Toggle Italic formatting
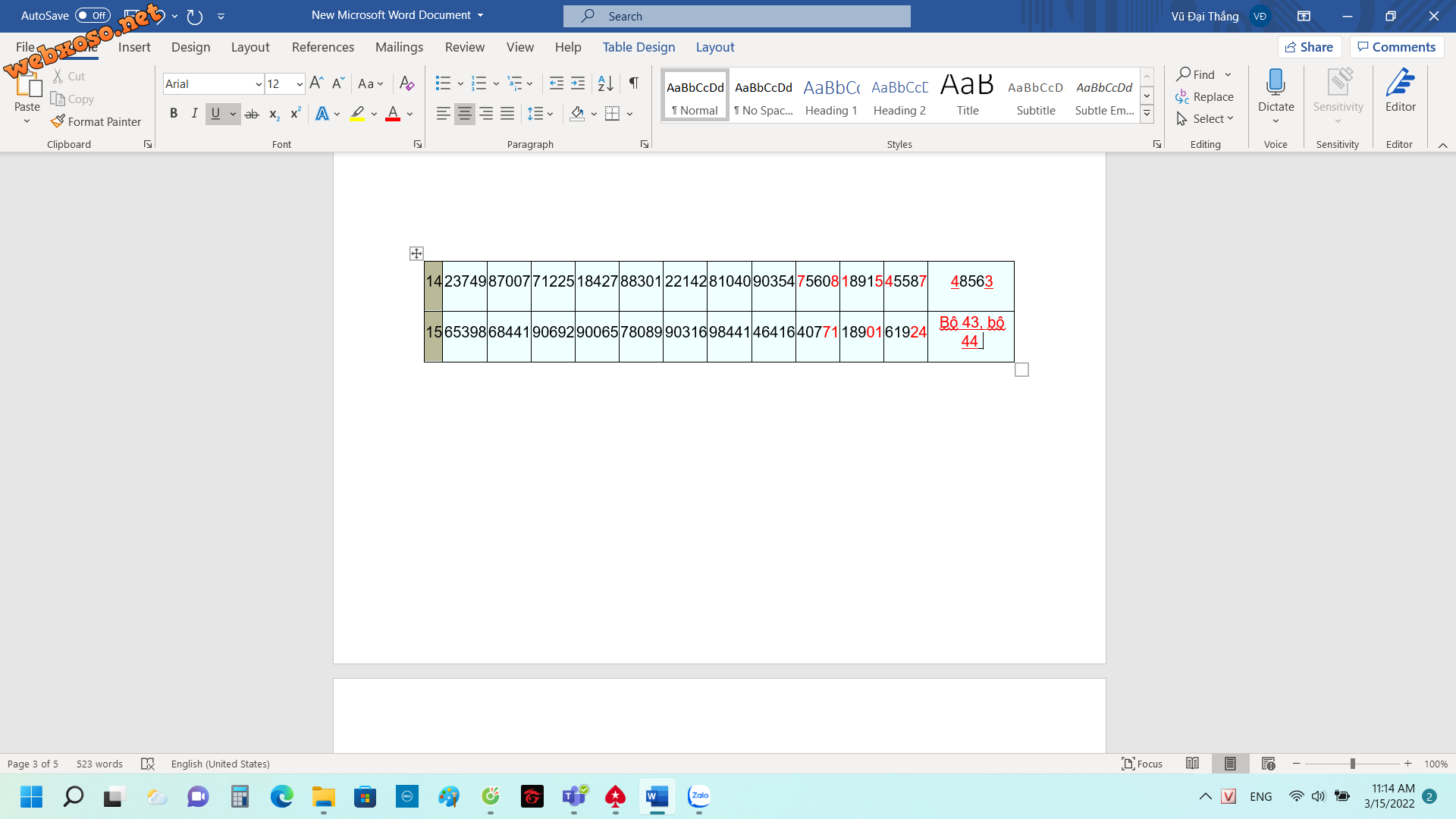This screenshot has width=1456, height=819. [194, 114]
